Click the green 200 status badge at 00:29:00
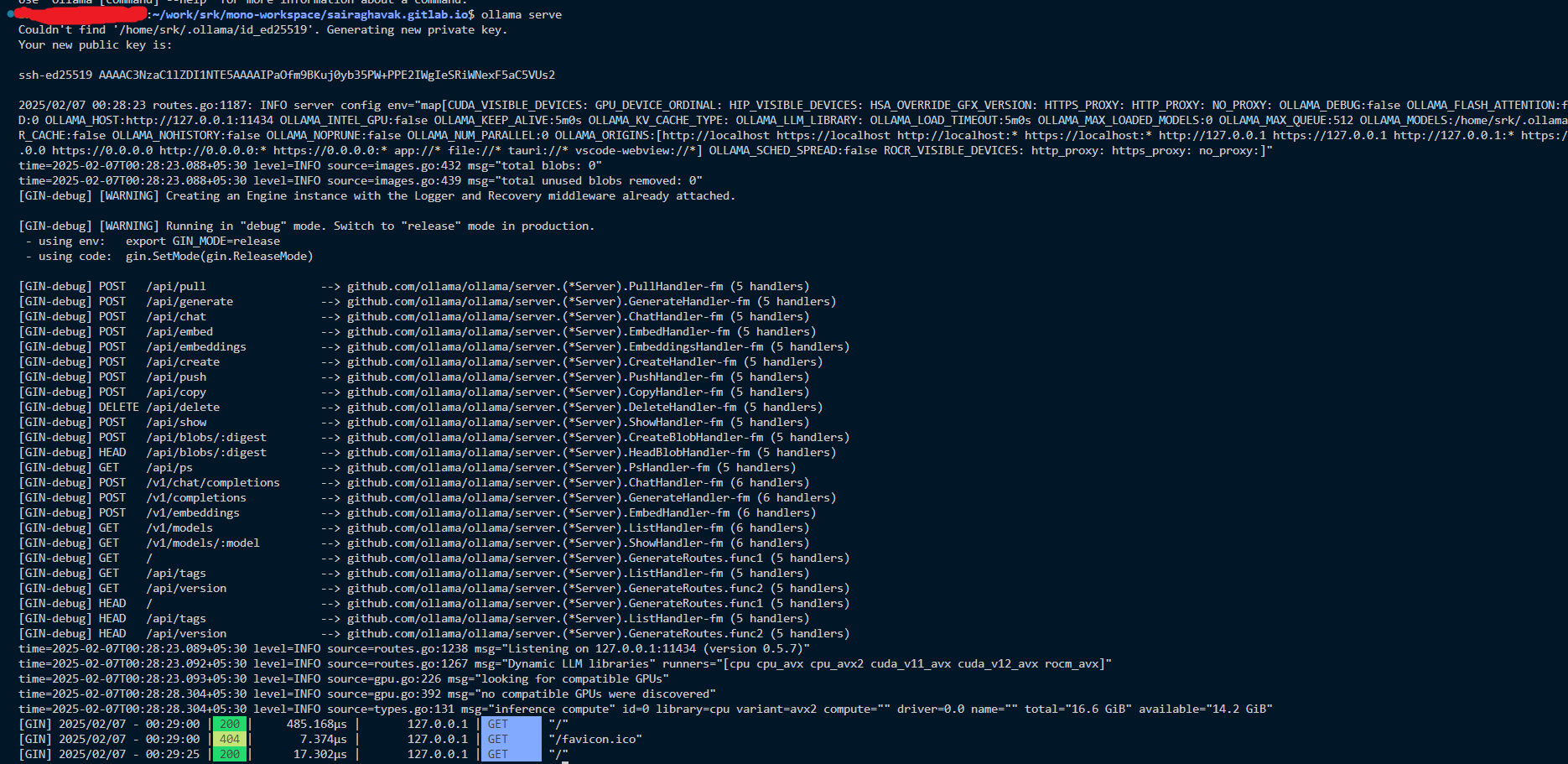 coord(230,724)
